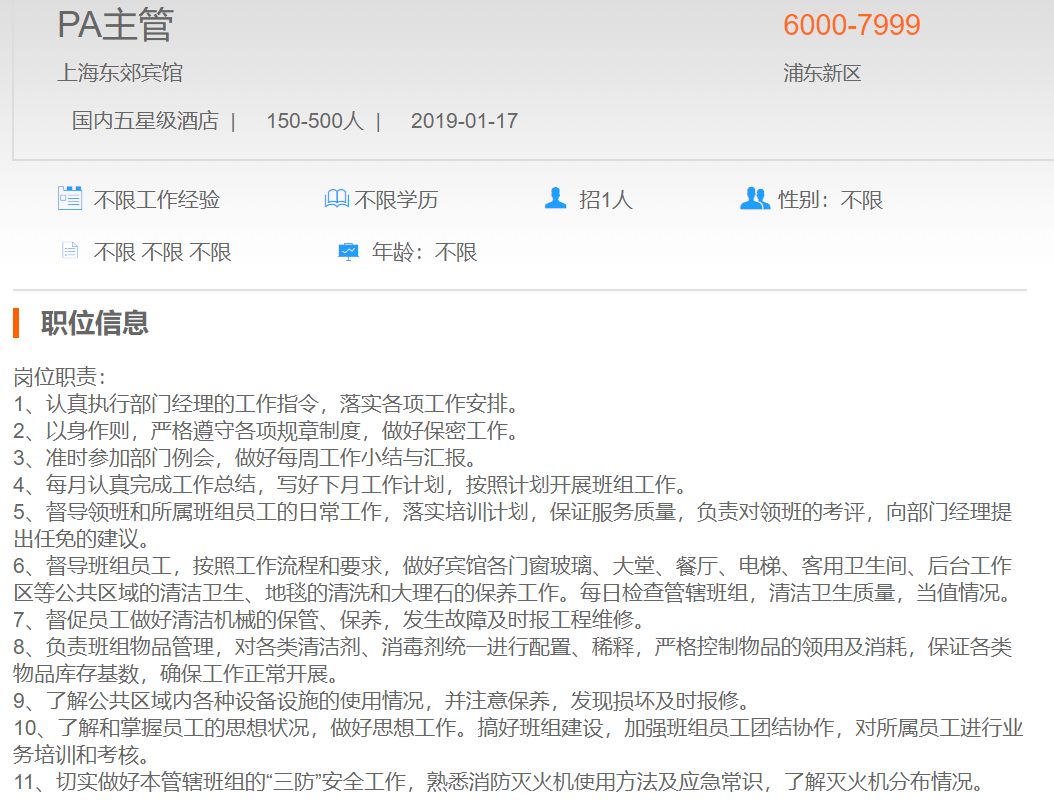Select the 浦东新区 location text

[822, 73]
